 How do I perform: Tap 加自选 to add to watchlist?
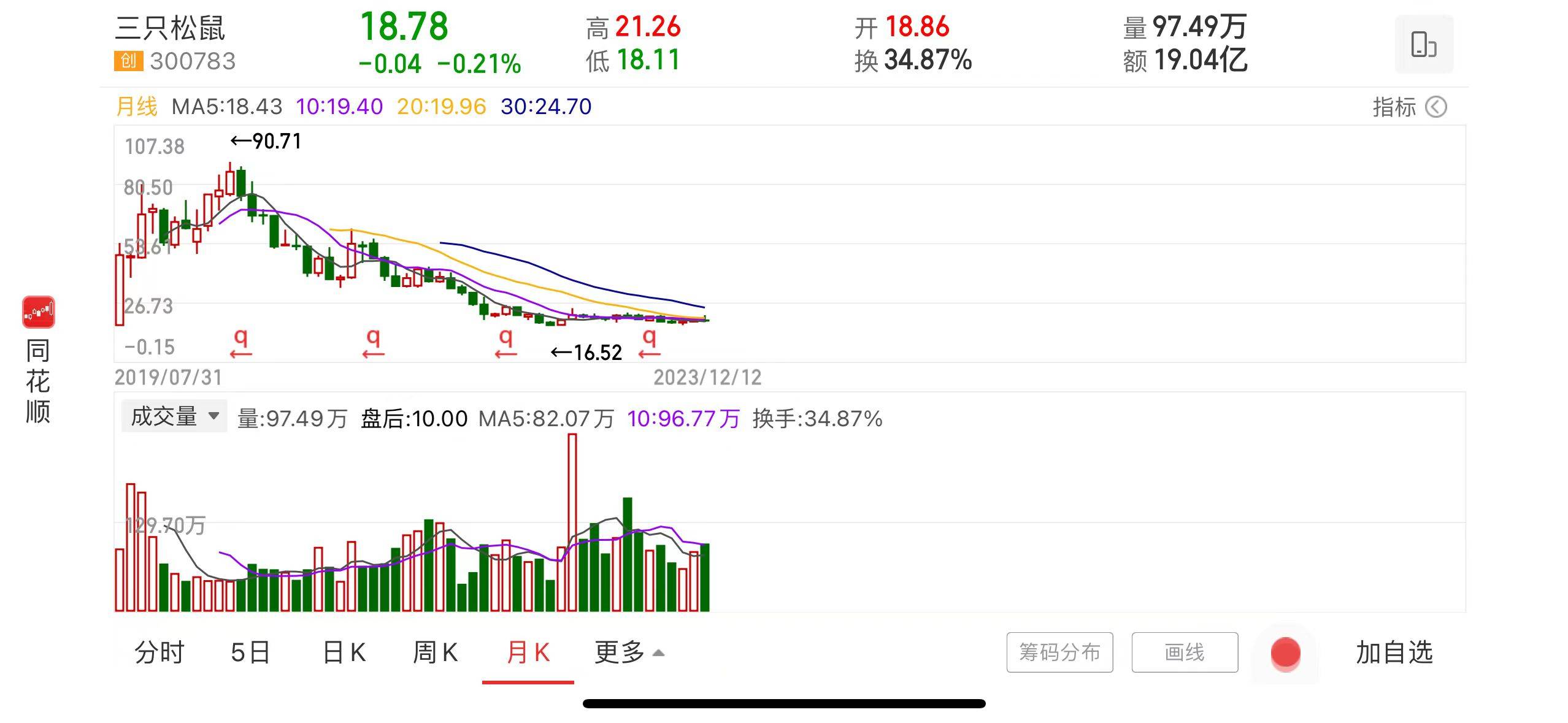(x=1394, y=652)
